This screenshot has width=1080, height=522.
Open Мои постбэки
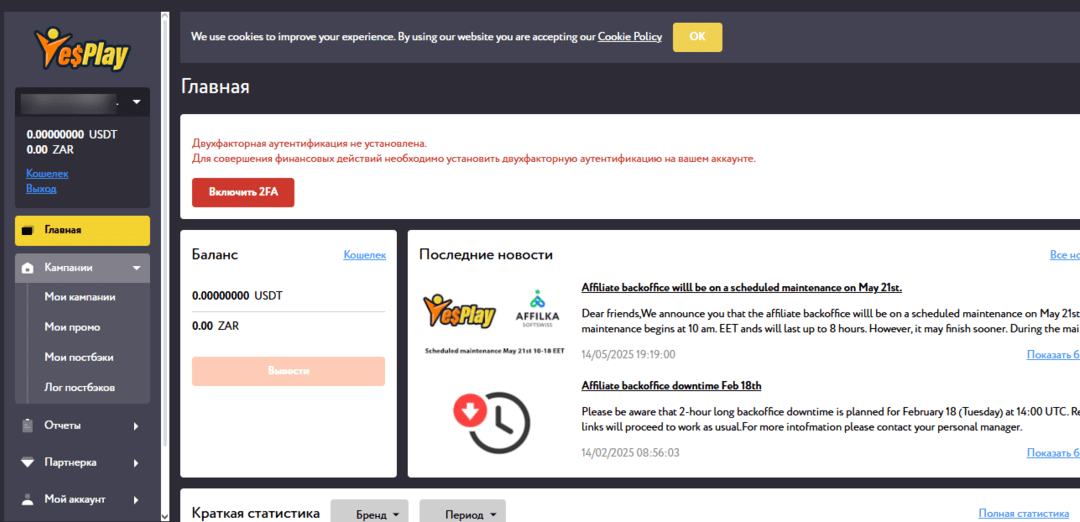[x=79, y=357]
